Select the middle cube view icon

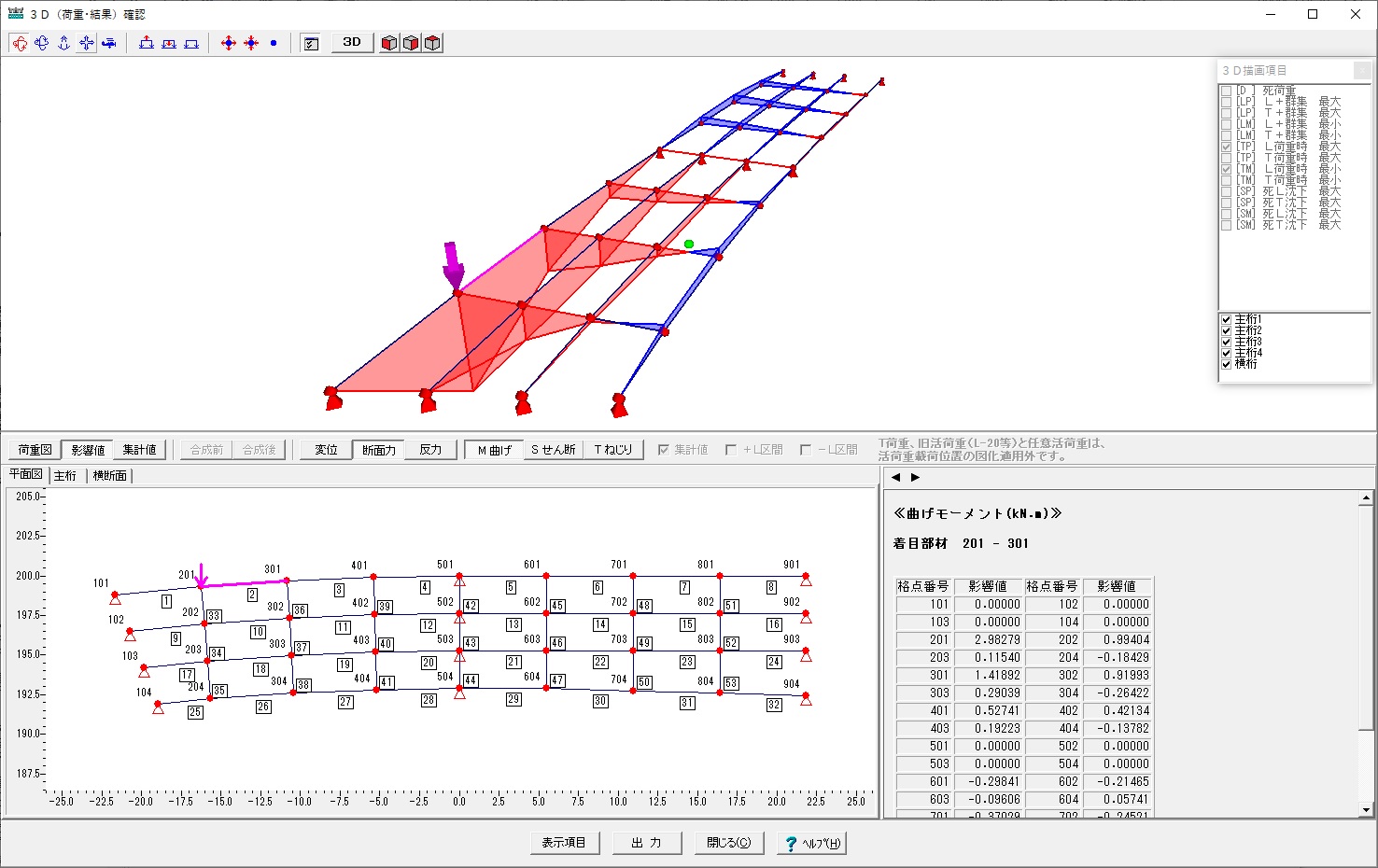(x=411, y=43)
